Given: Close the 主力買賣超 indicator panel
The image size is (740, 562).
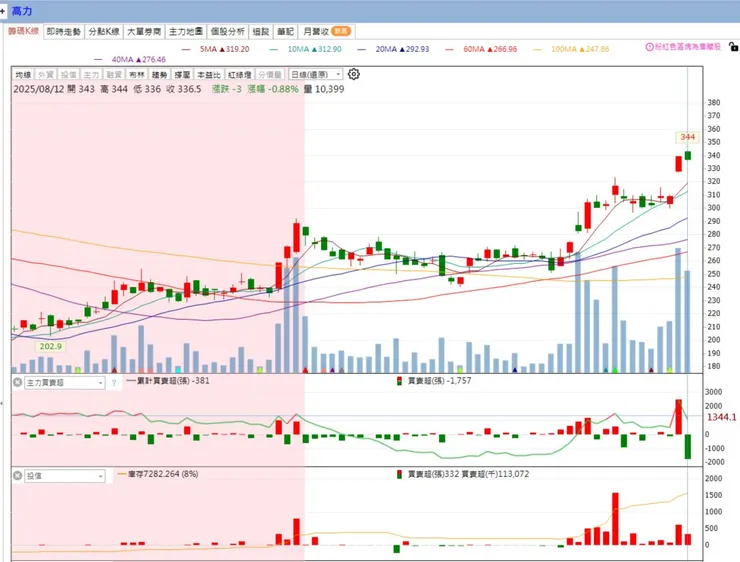Looking at the screenshot, I should [17, 382].
